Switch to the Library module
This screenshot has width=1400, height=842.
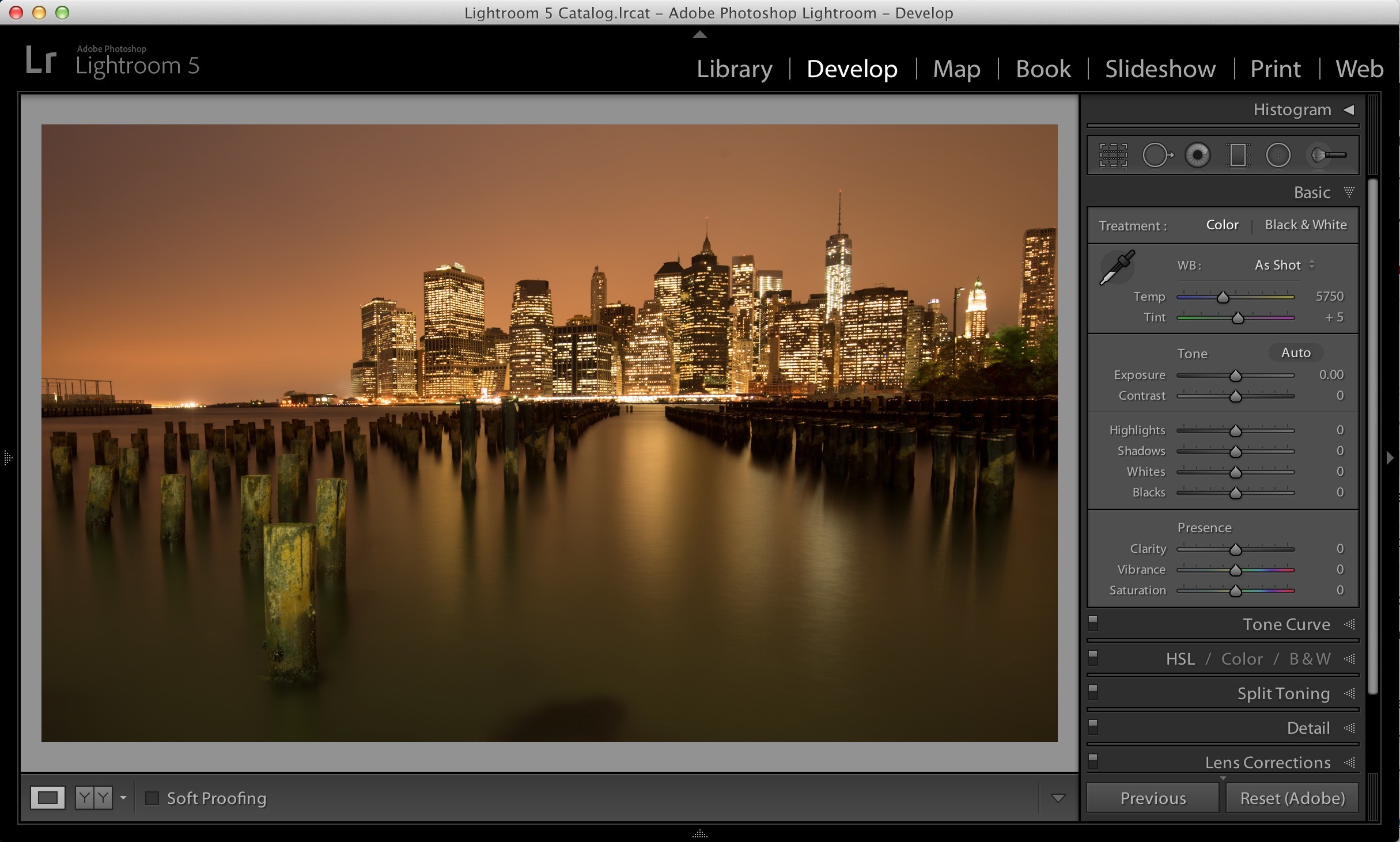pos(735,69)
